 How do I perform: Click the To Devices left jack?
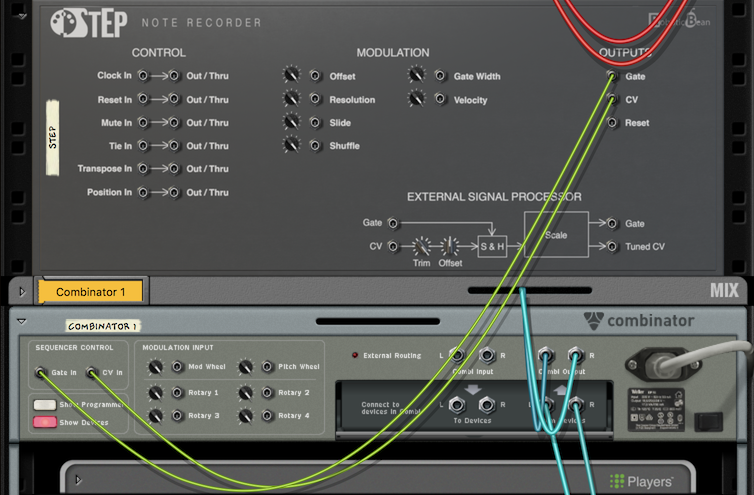457,405
